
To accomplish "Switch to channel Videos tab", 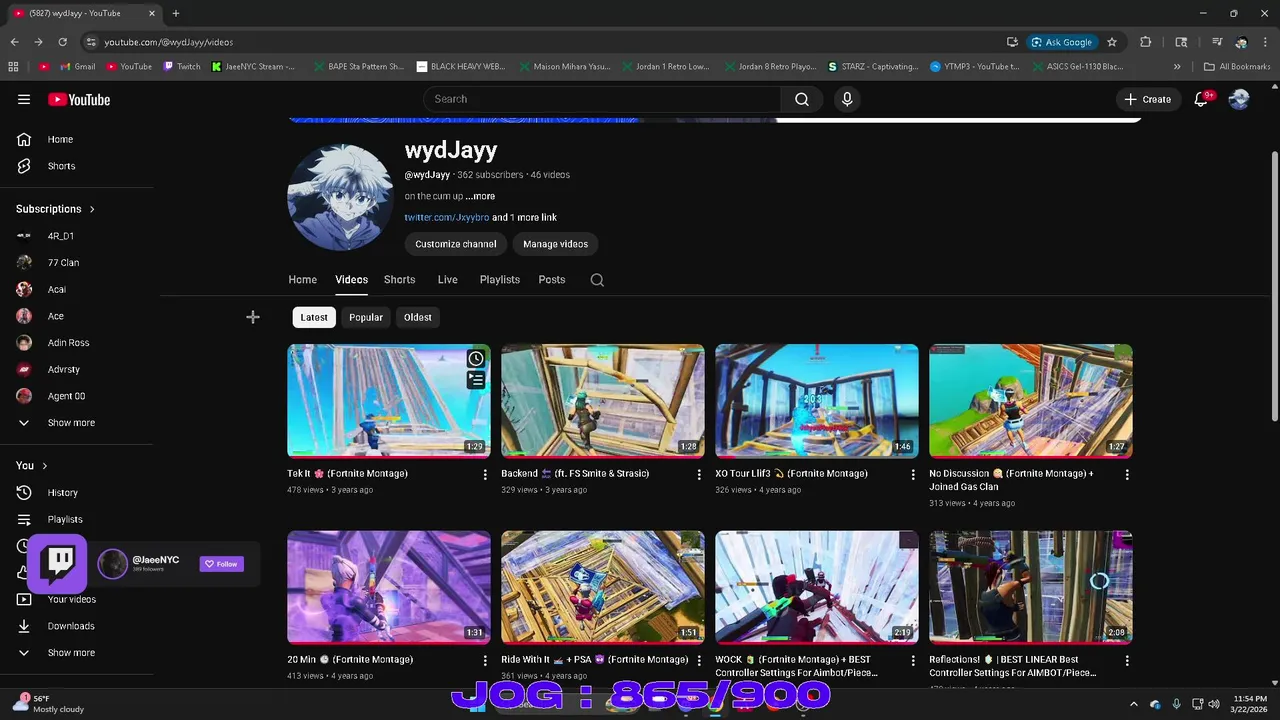I will coord(351,280).
